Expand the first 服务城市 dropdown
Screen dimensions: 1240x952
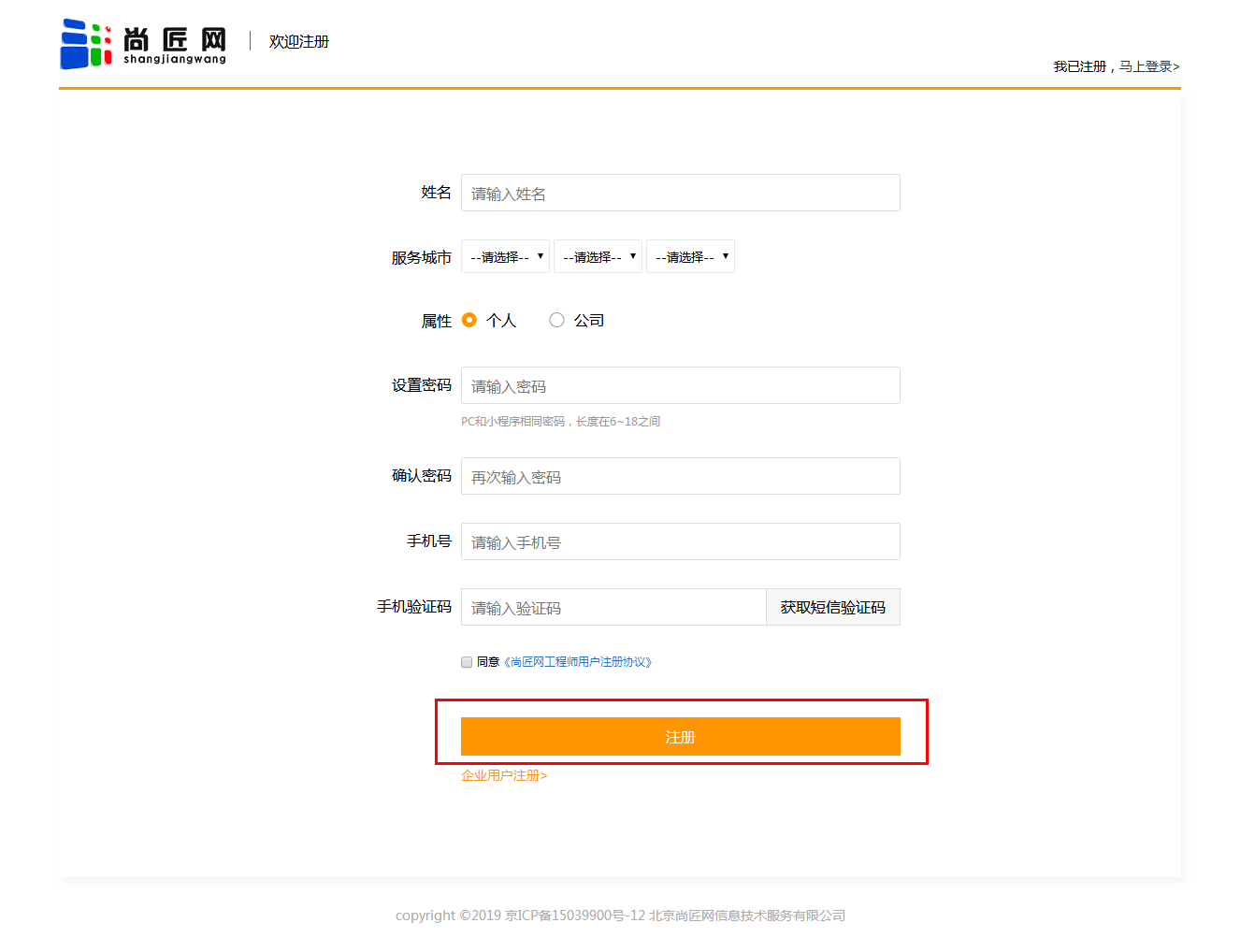505,256
